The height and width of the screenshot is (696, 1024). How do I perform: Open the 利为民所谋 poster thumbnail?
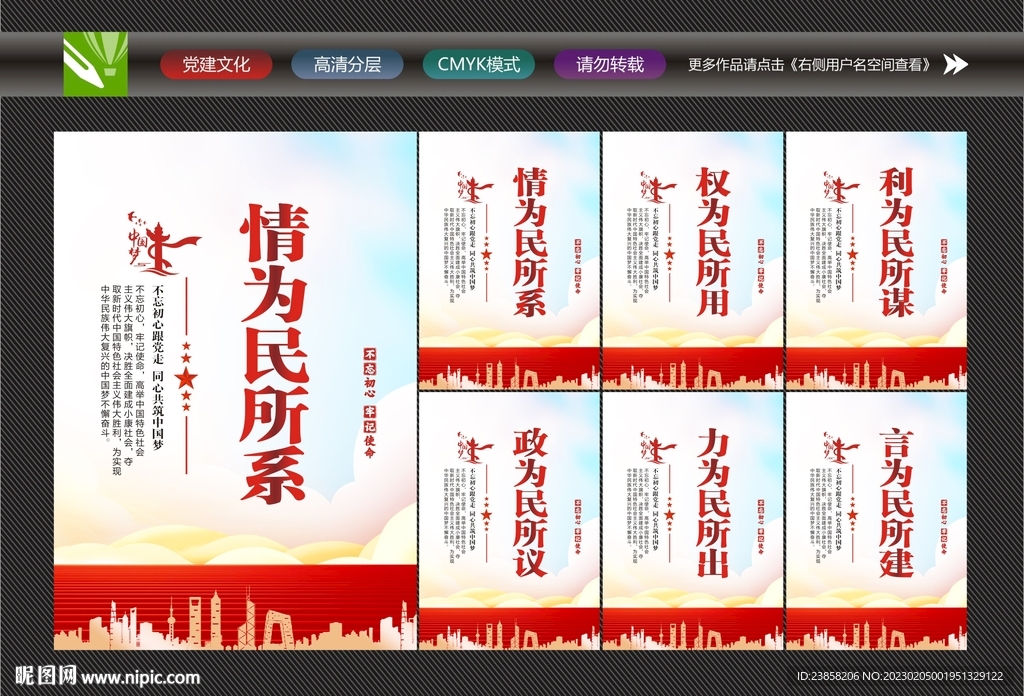point(876,261)
